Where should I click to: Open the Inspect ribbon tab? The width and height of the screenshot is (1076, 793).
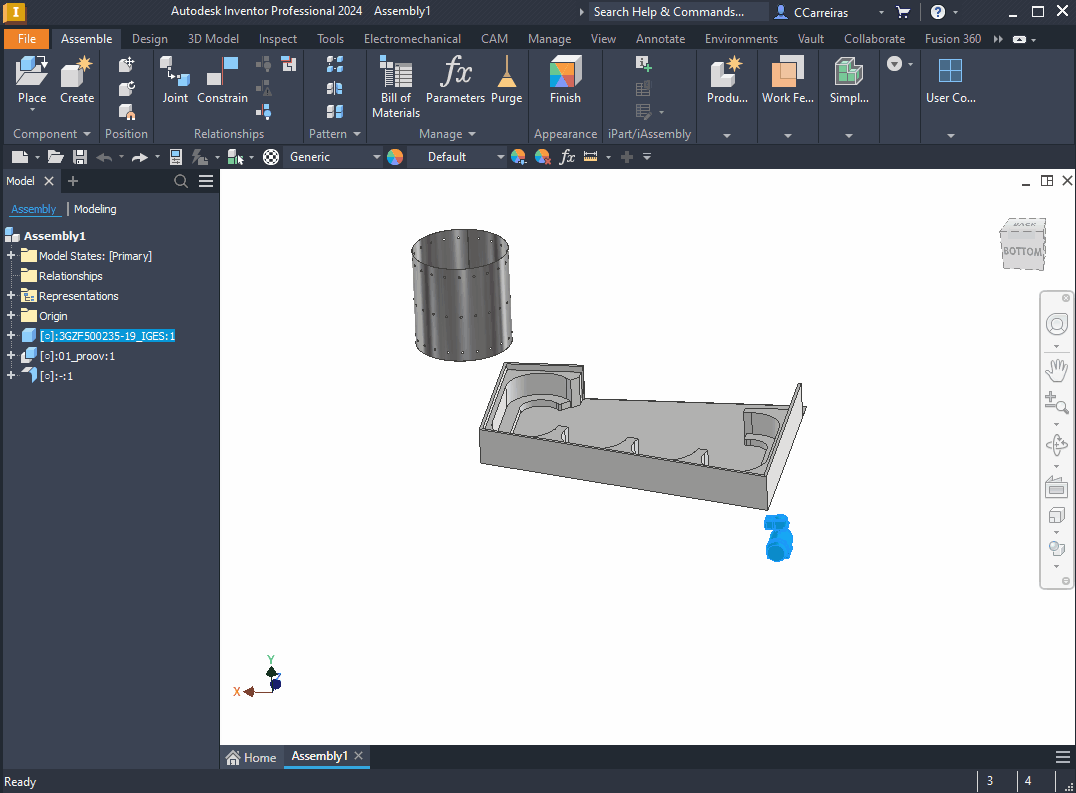pyautogui.click(x=278, y=39)
